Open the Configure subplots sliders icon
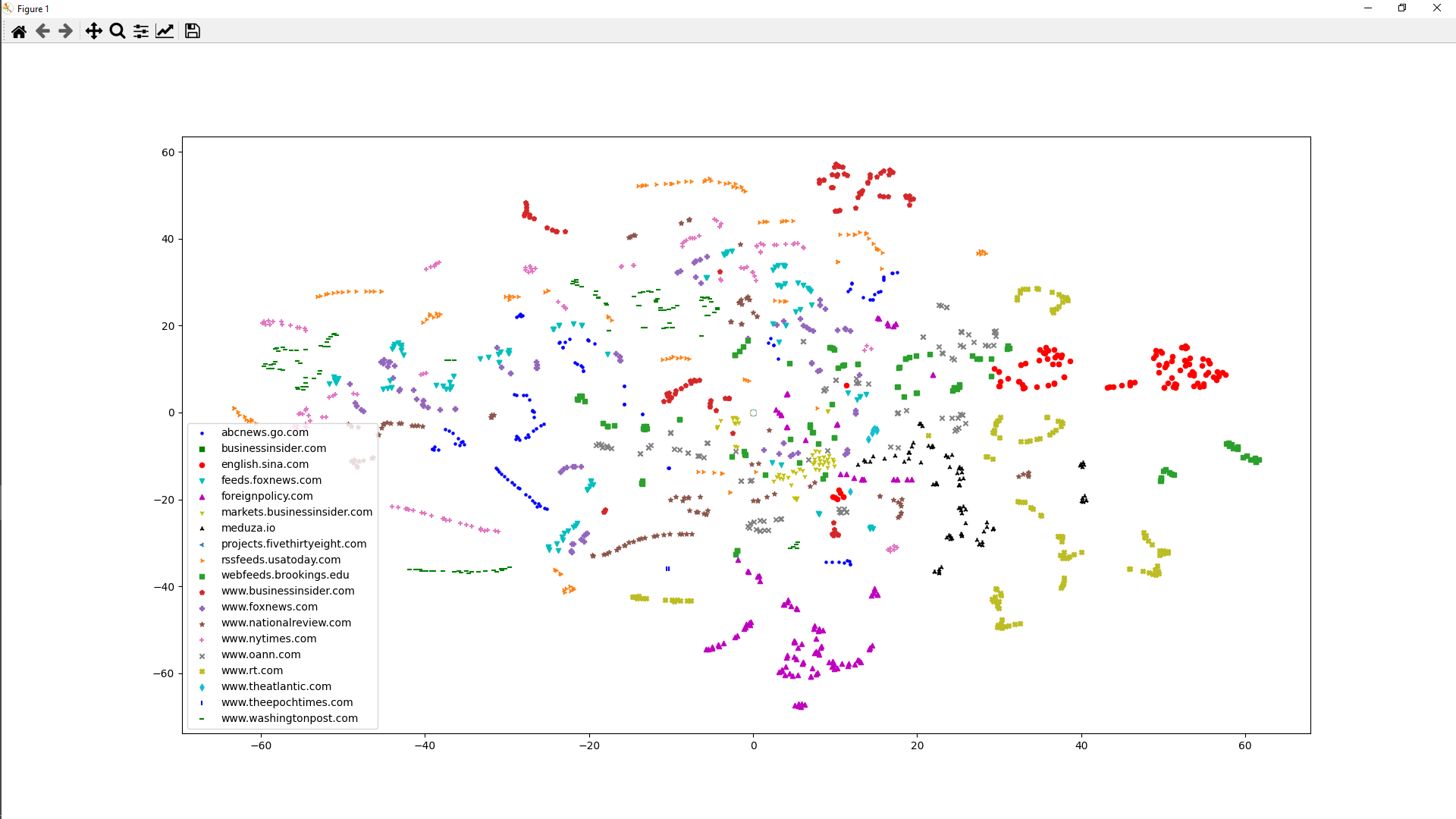 141,31
